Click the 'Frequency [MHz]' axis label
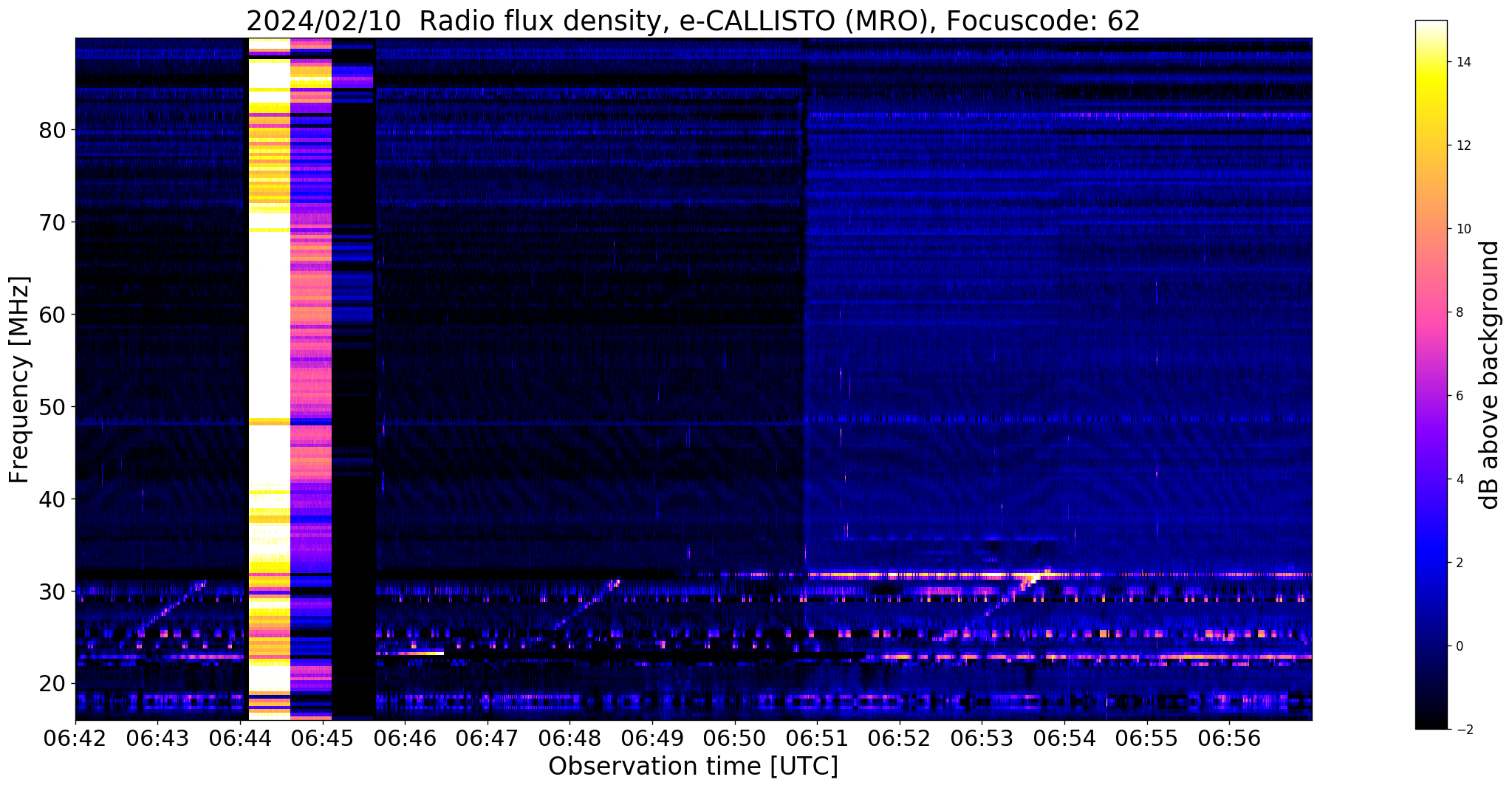Image resolution: width=1512 pixels, height=788 pixels. [20, 379]
